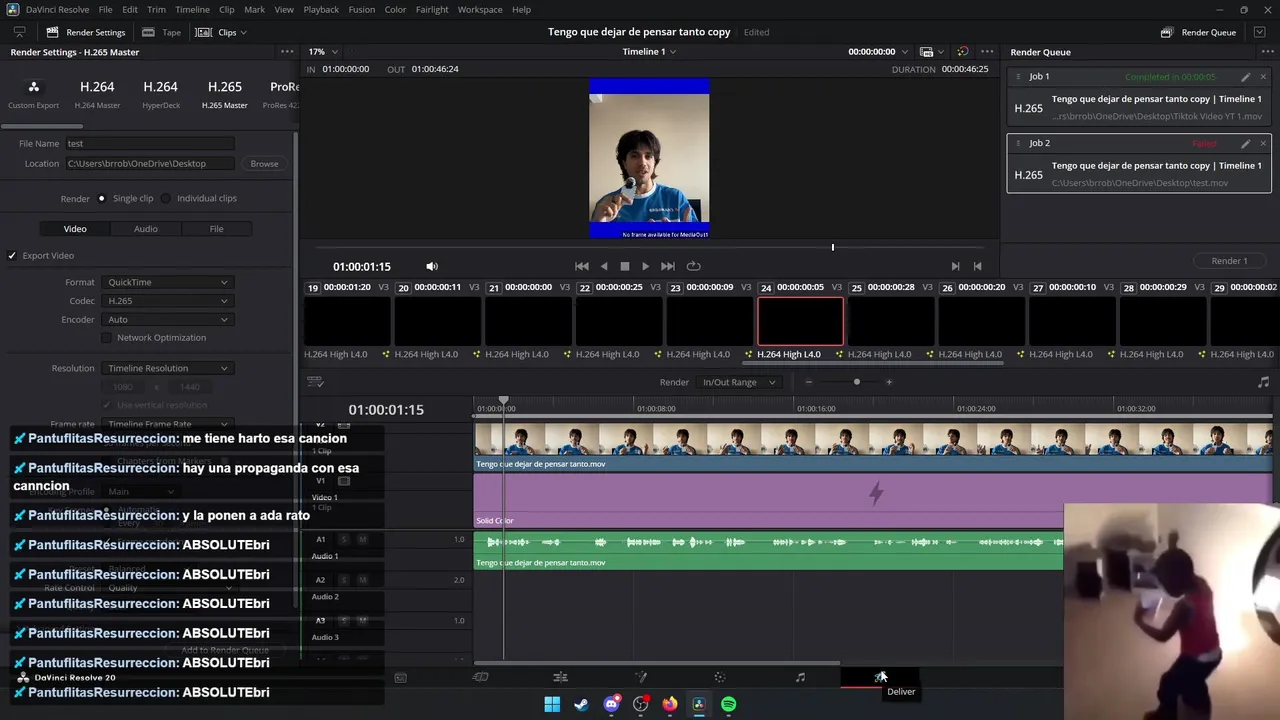
Task: Open the viewer timecode 00:00:00:00 dropdown
Action: [878, 51]
